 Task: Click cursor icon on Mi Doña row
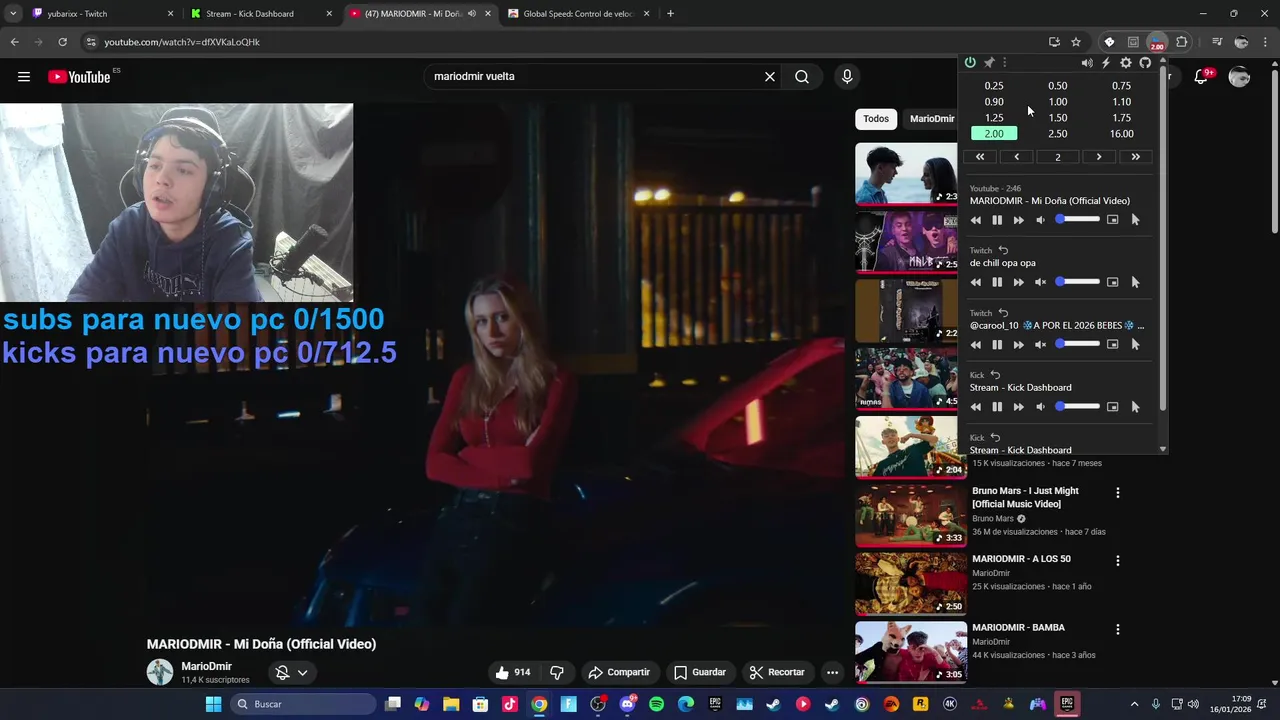[x=1135, y=220]
